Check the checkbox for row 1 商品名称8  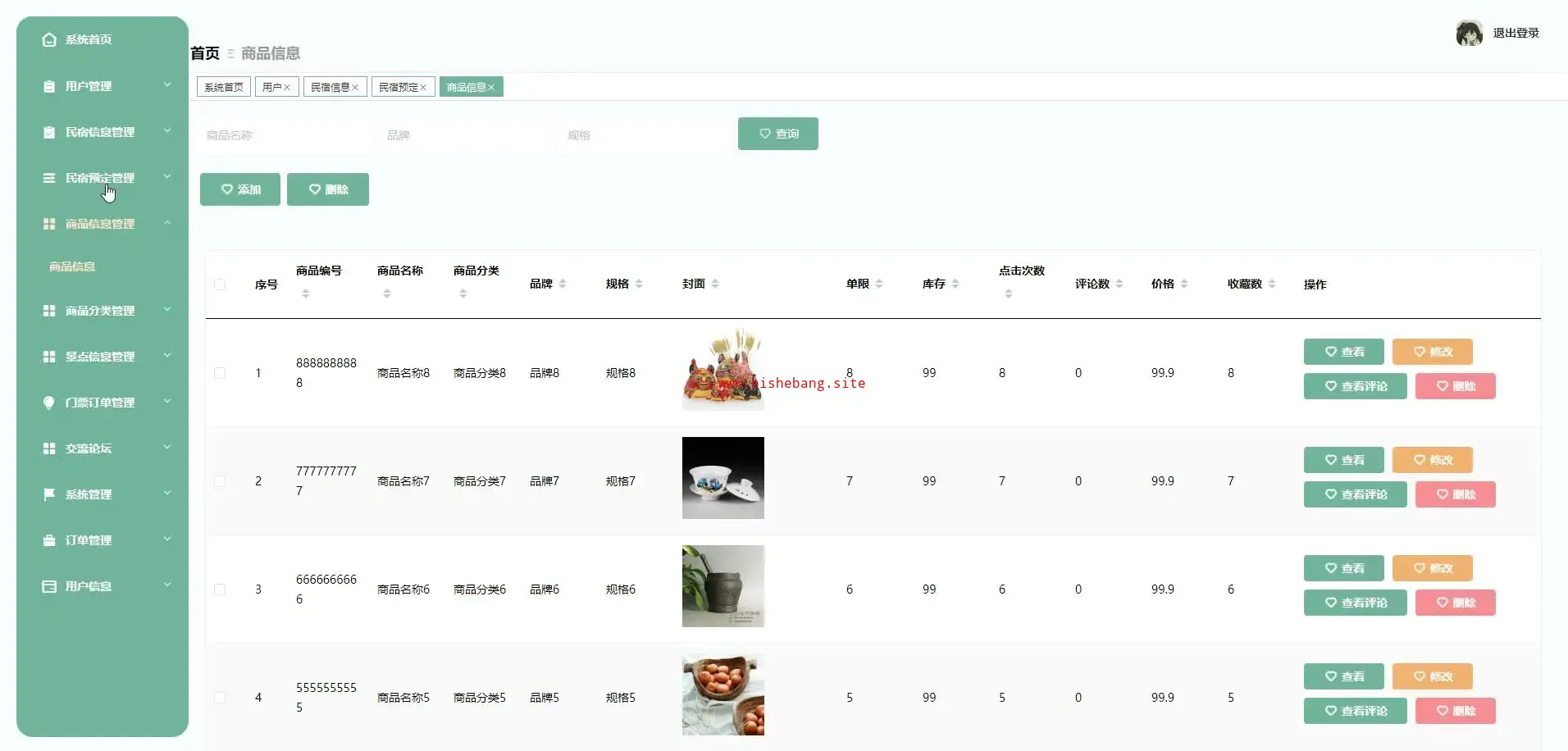tap(220, 373)
